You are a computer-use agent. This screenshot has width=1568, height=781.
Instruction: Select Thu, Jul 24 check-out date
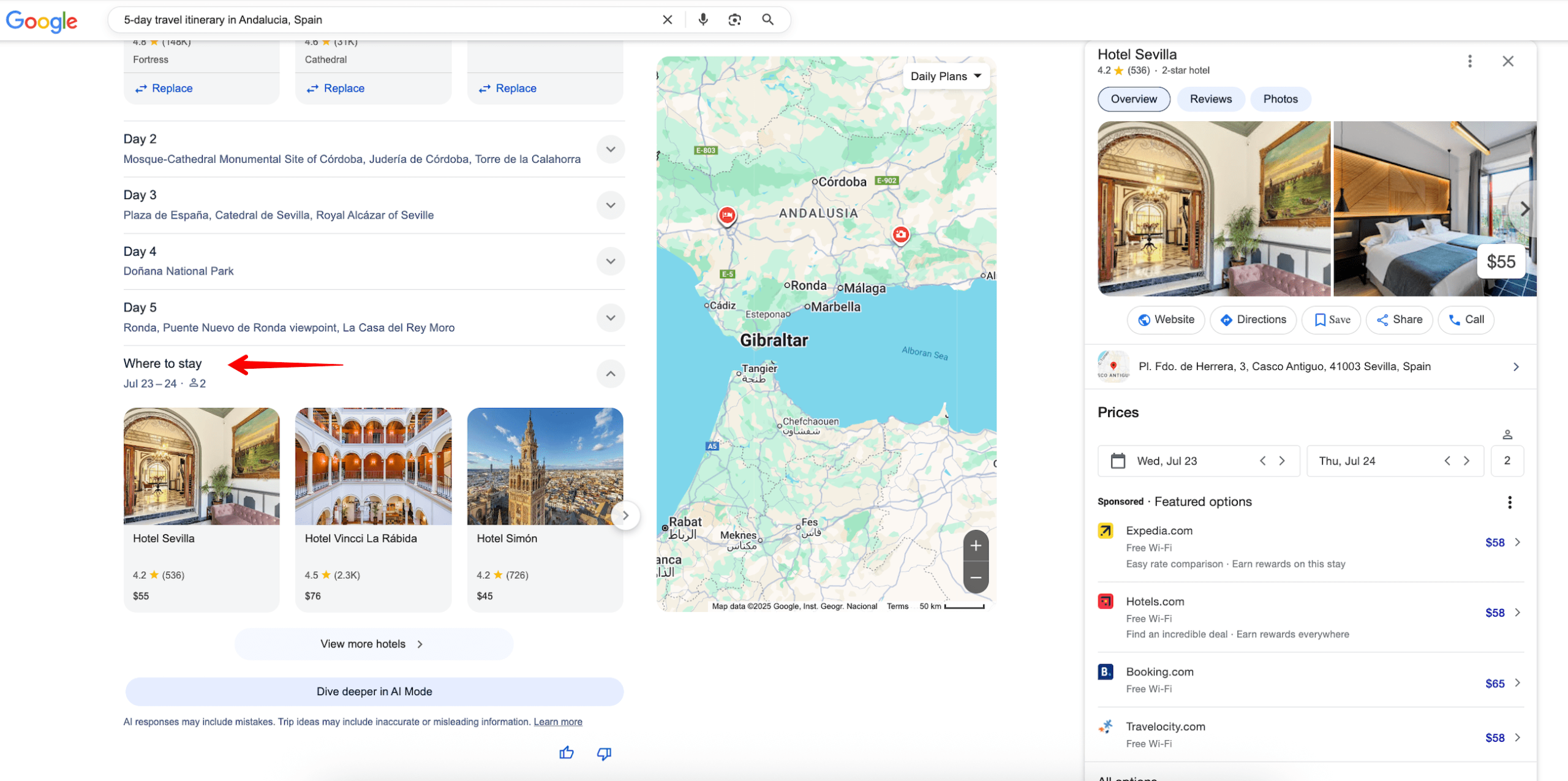(1347, 461)
